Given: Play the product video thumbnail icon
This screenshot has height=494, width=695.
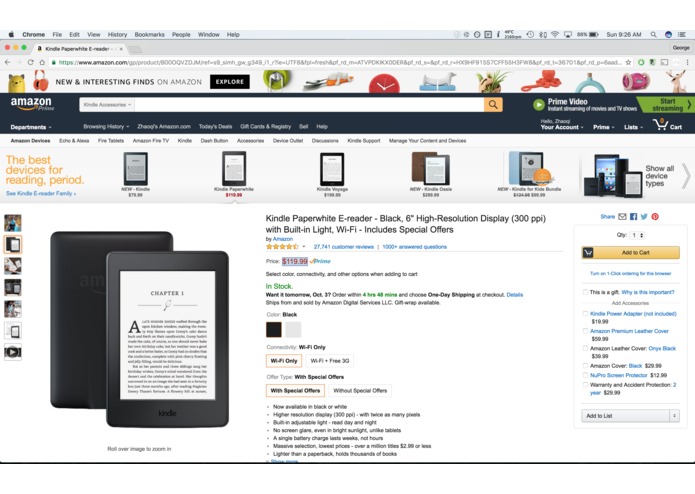Looking at the screenshot, I should [12, 352].
